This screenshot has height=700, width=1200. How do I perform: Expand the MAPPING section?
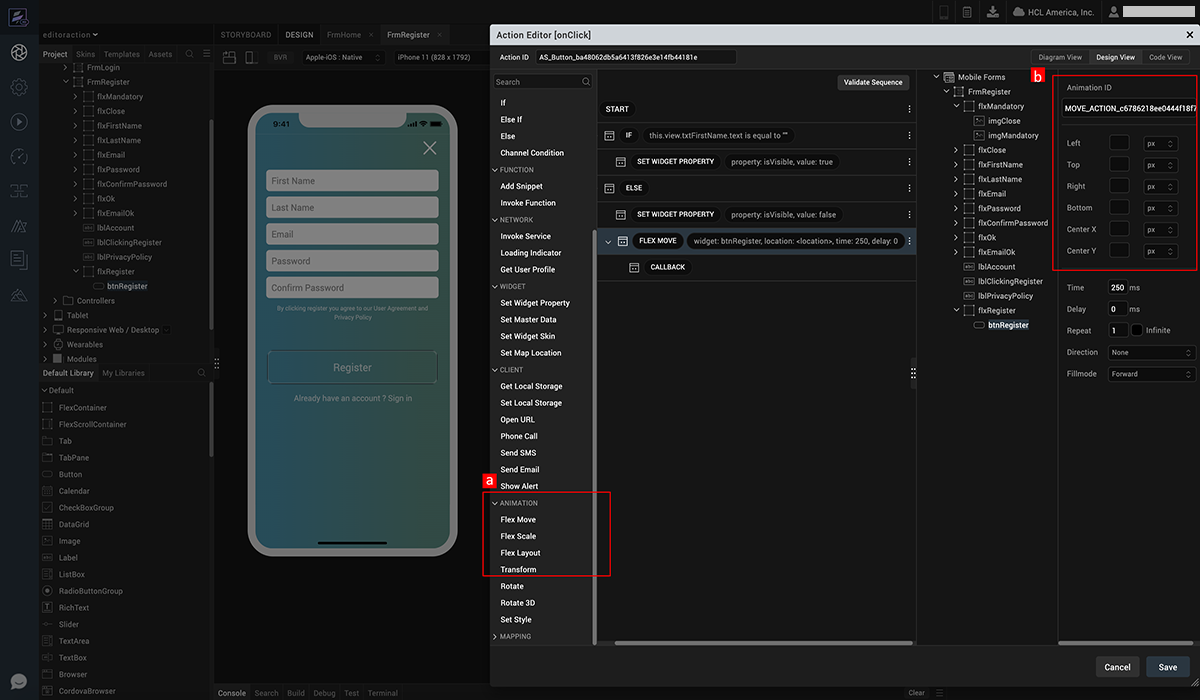(495, 636)
